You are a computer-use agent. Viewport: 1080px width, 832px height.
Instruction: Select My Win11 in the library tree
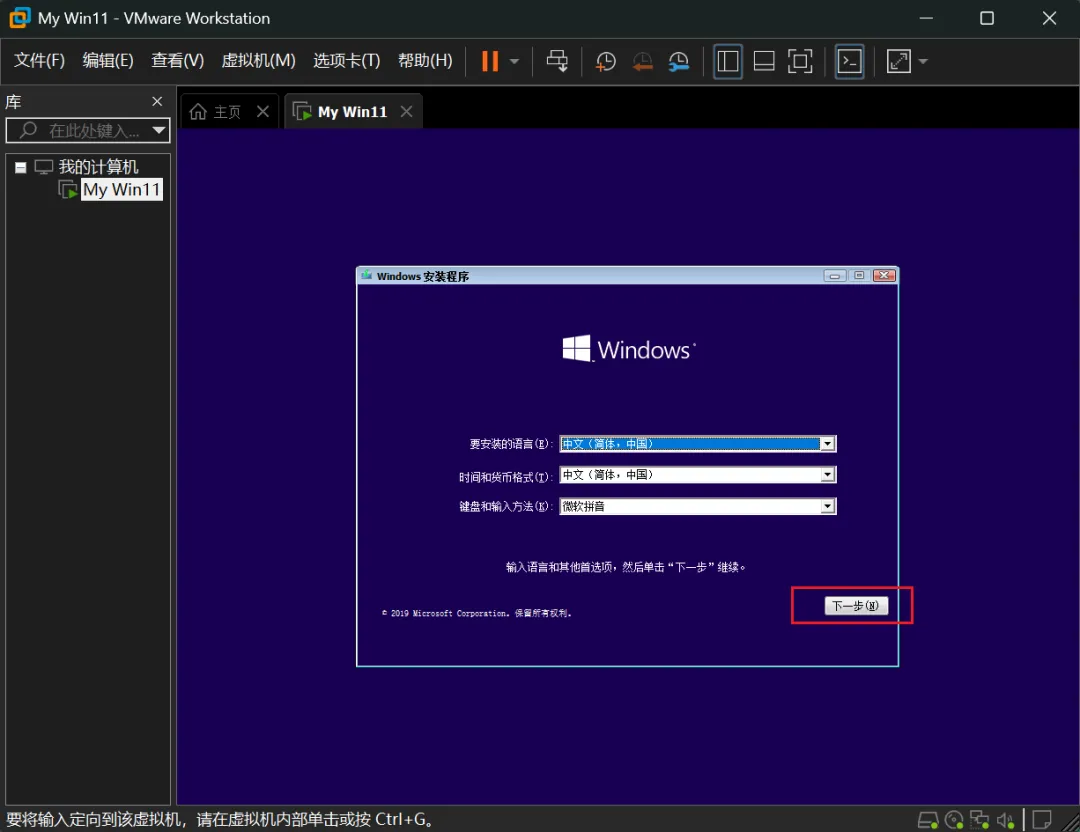pyautogui.click(x=121, y=189)
